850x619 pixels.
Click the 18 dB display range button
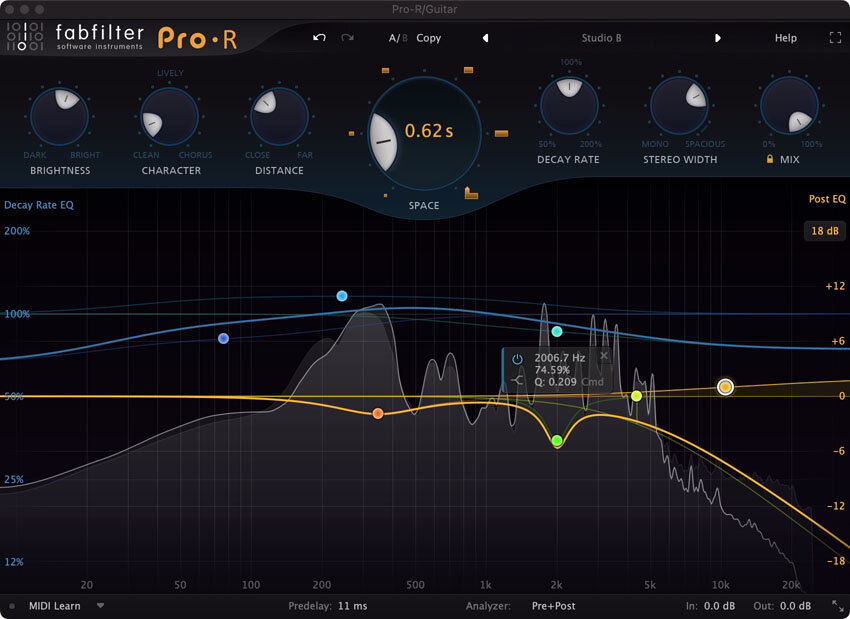coord(824,230)
